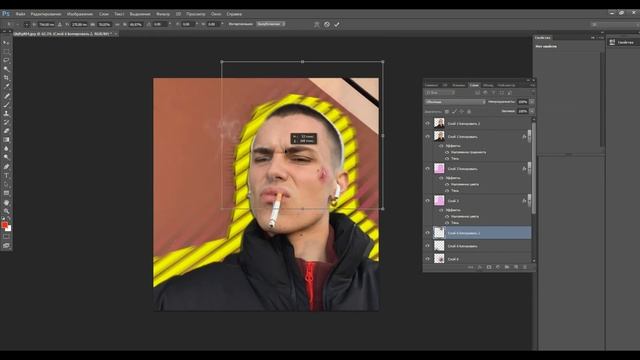The image size is (640, 360).
Task: Select the Magic Wand tool
Action: [x=6, y=69]
